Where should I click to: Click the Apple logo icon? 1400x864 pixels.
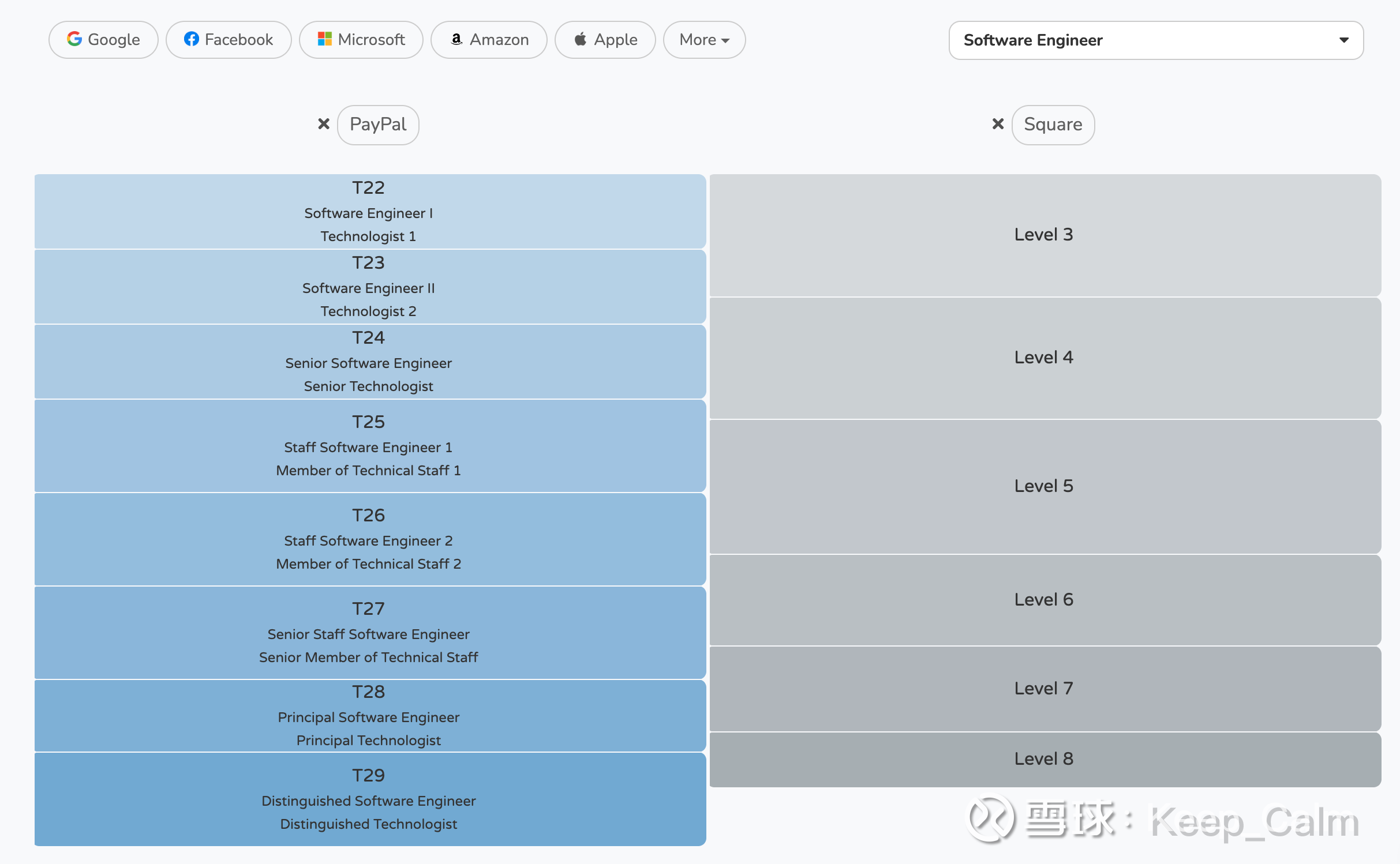pyautogui.click(x=581, y=39)
